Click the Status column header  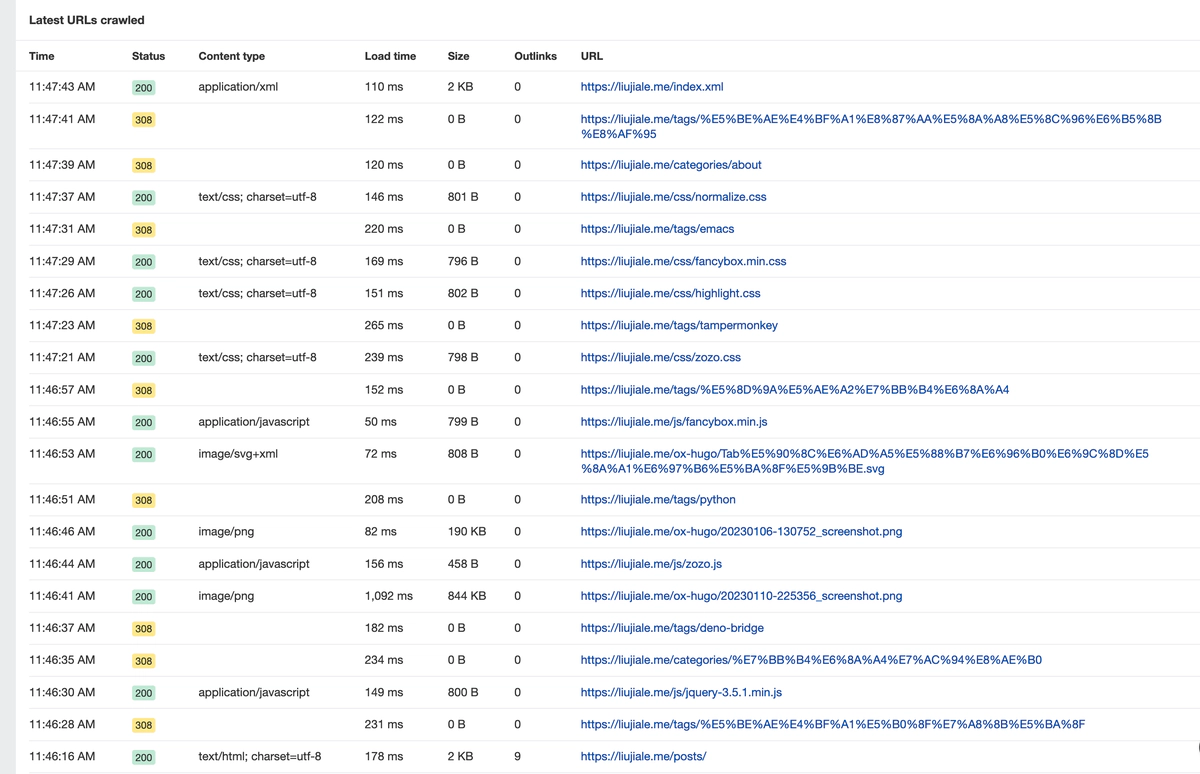coord(148,56)
